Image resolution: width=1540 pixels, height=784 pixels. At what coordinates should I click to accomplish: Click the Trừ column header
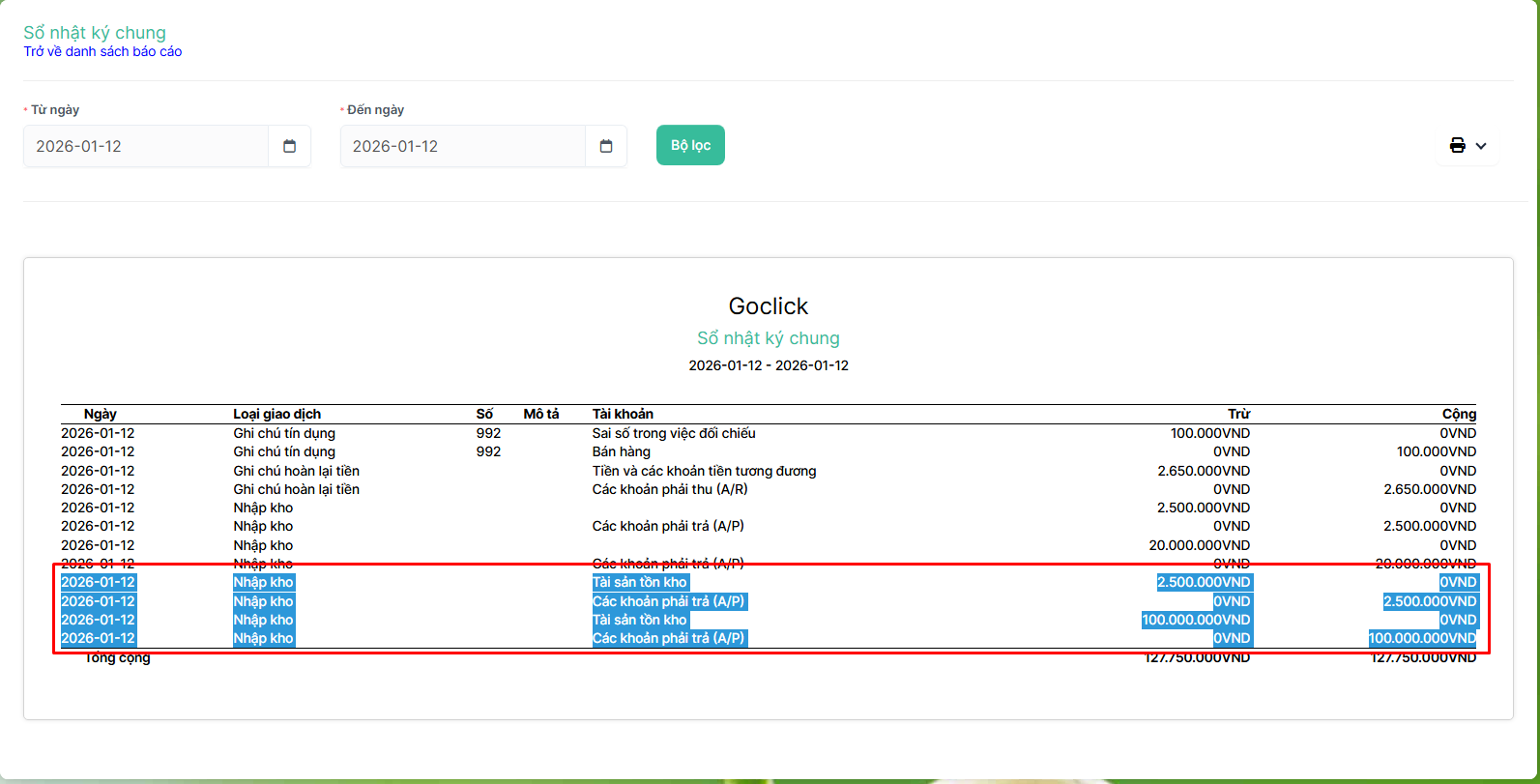coord(1238,414)
